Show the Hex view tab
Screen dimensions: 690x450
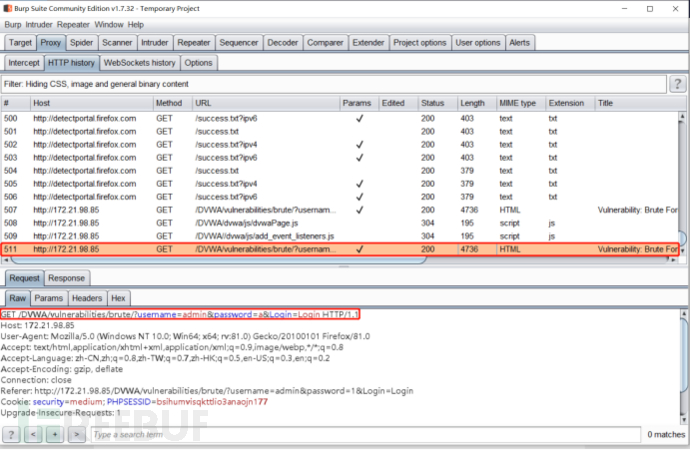tap(119, 298)
